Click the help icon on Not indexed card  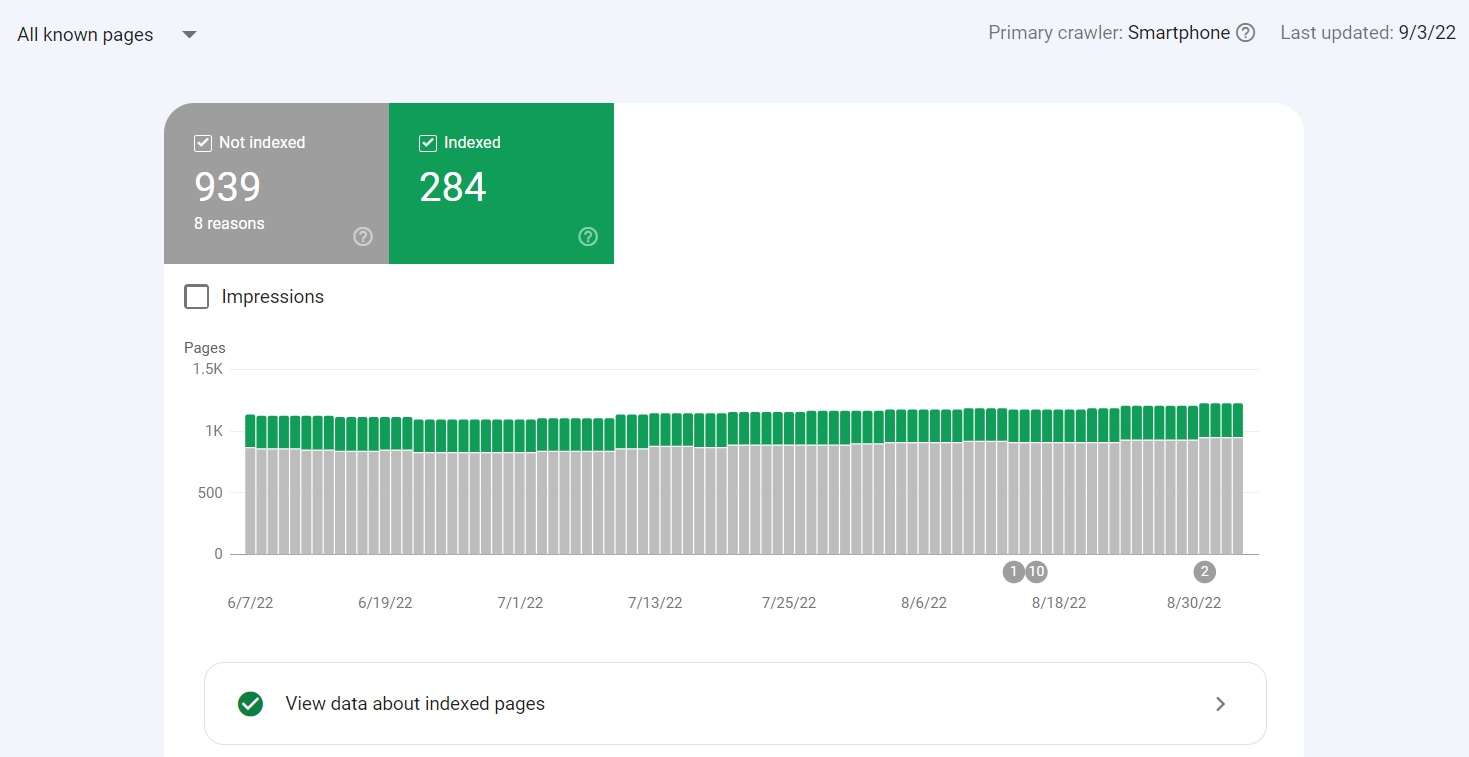[362, 236]
